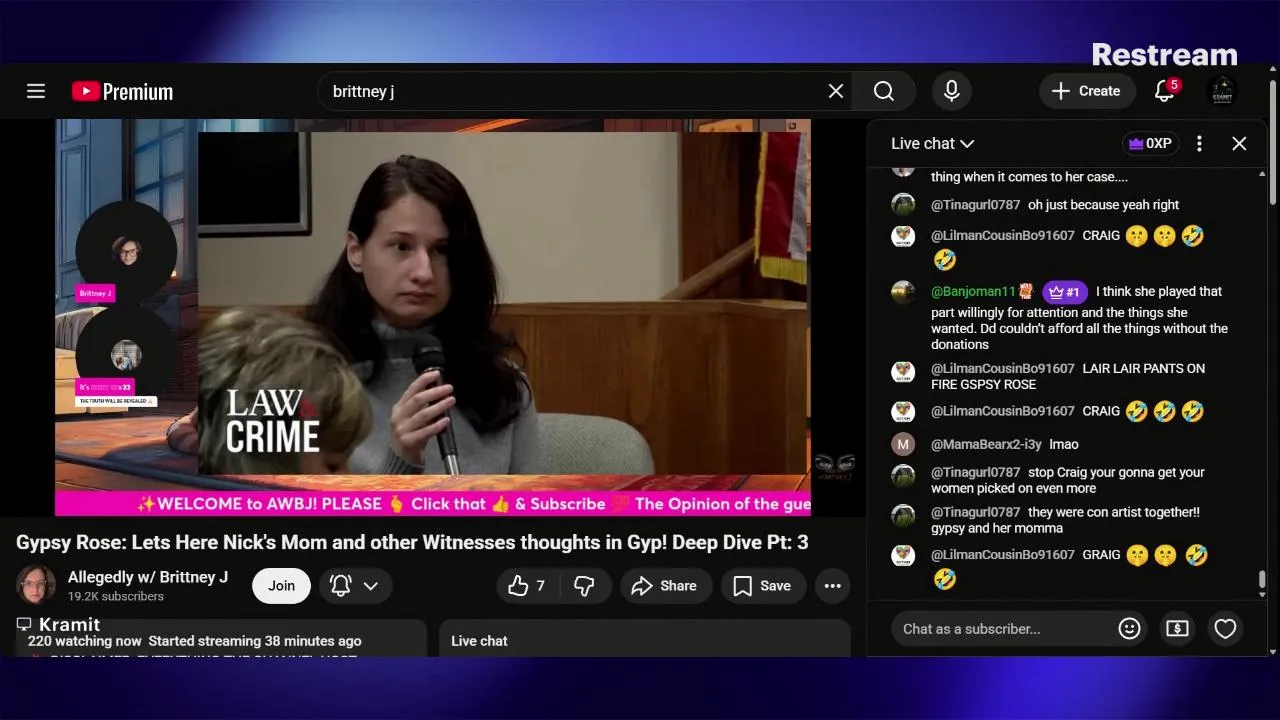Image resolution: width=1280 pixels, height=720 pixels.
Task: Expand notification bell preference dropdown
Action: click(x=355, y=586)
